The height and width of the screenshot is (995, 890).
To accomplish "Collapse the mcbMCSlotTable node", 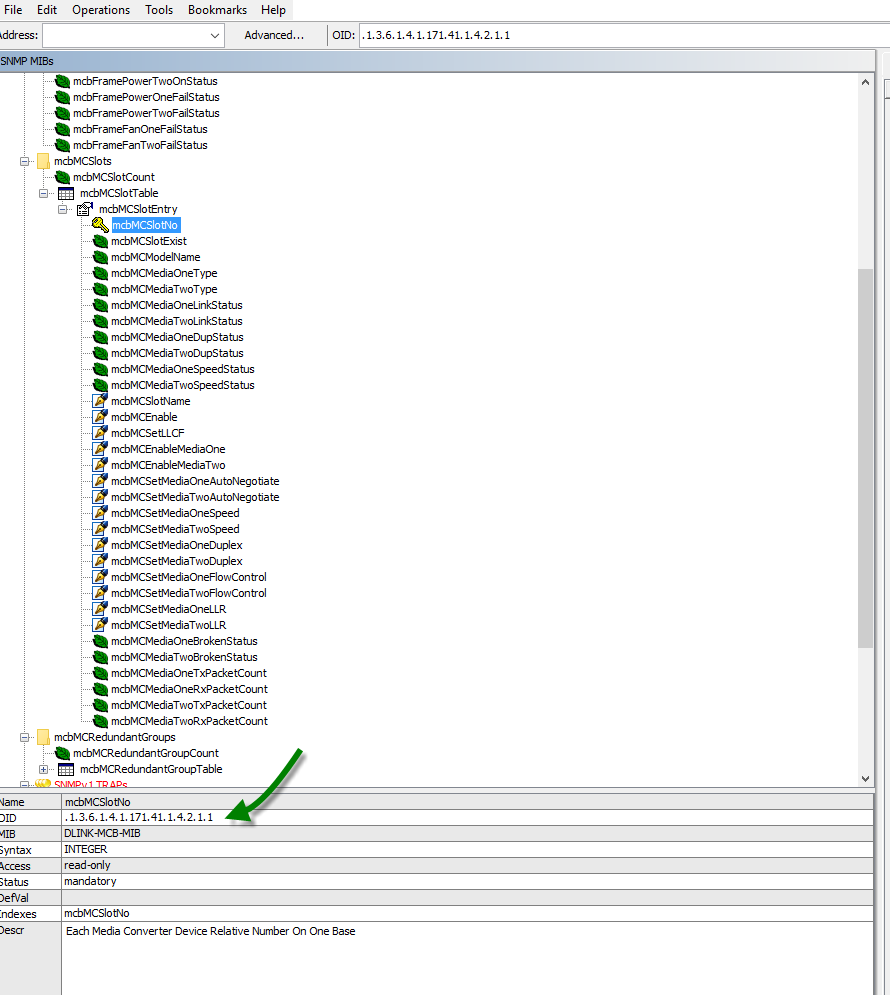I will click(44, 193).
